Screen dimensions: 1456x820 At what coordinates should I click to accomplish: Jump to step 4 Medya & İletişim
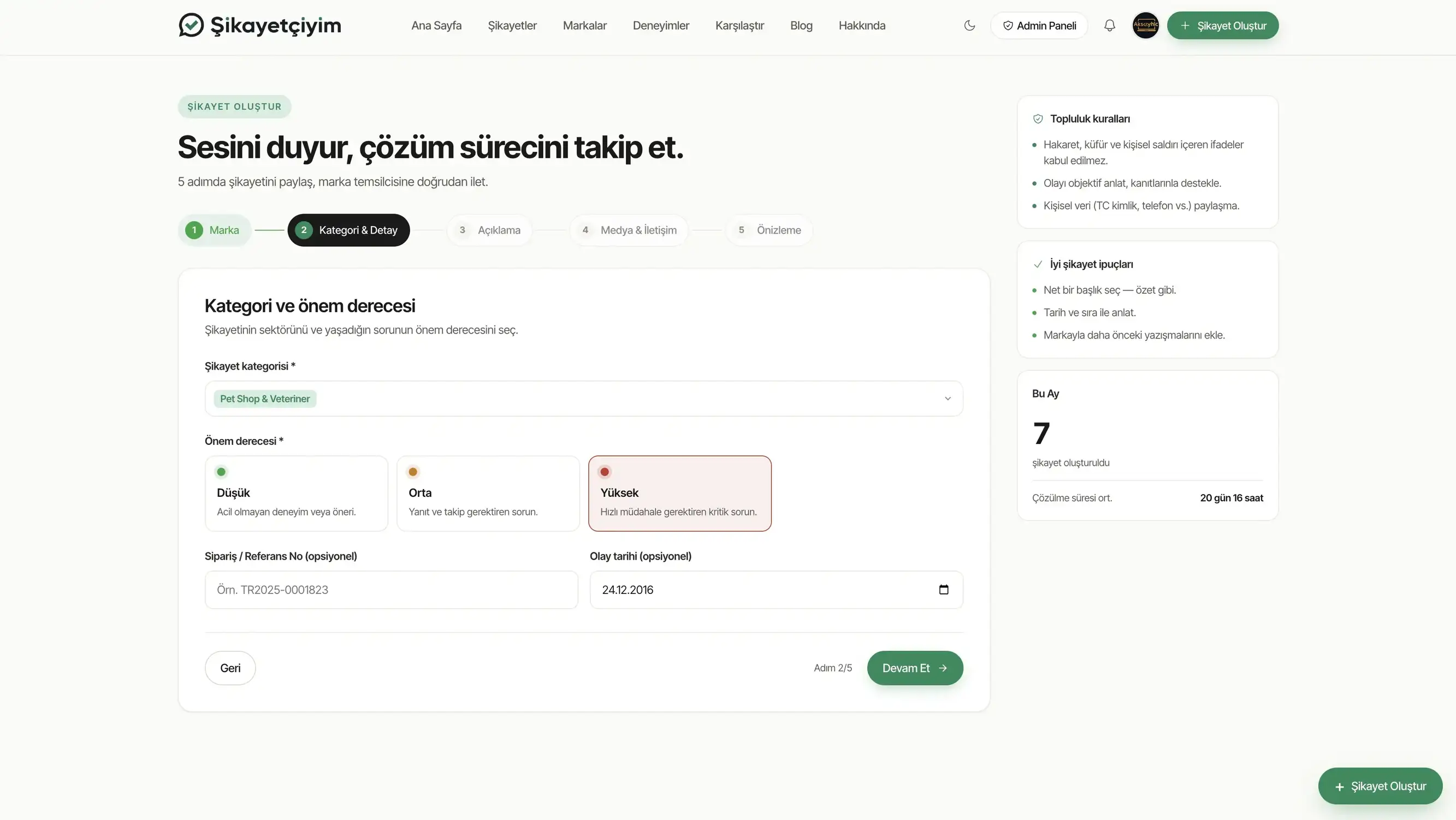629,230
